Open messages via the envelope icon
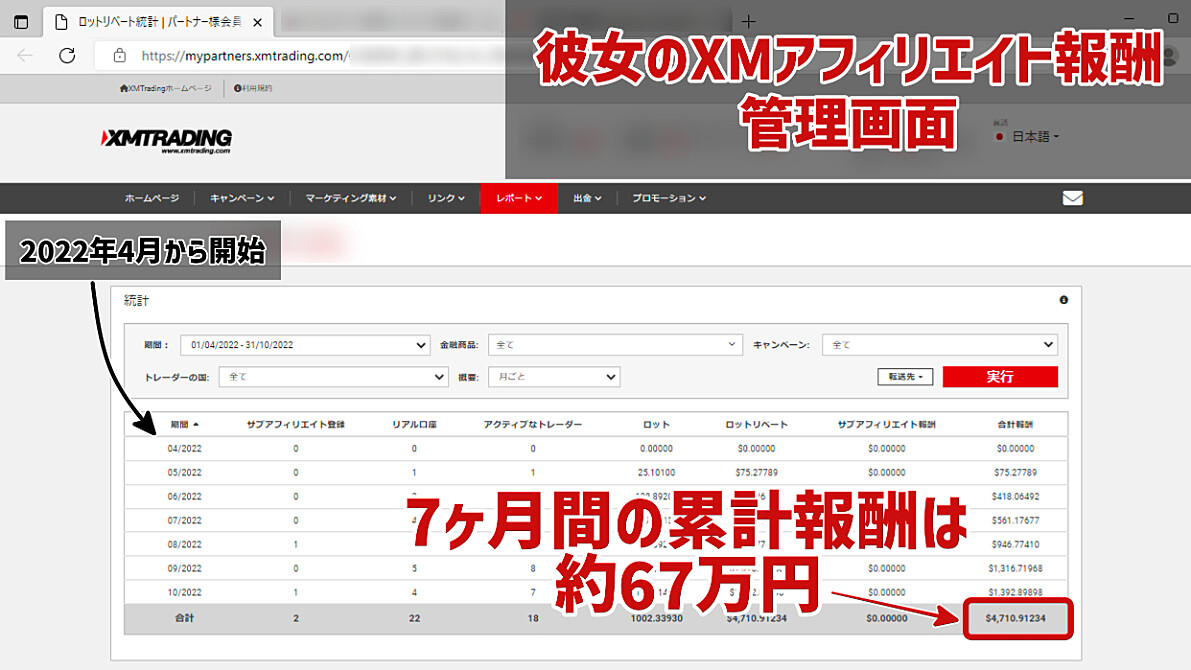The width and height of the screenshot is (1191, 670). pyautogui.click(x=1073, y=198)
